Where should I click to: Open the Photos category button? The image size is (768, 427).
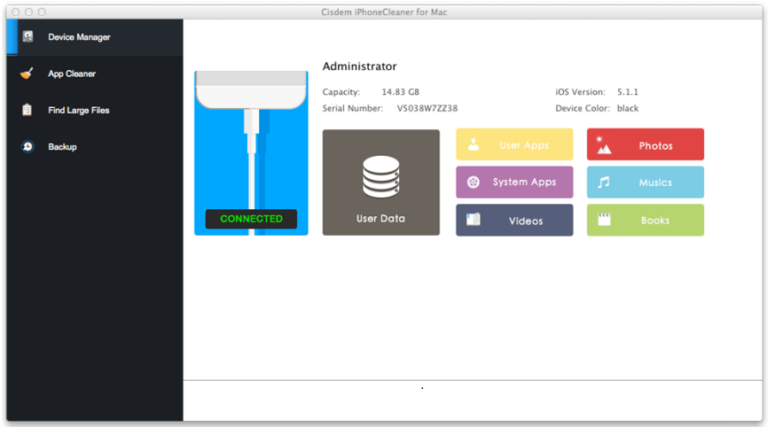[x=645, y=145]
